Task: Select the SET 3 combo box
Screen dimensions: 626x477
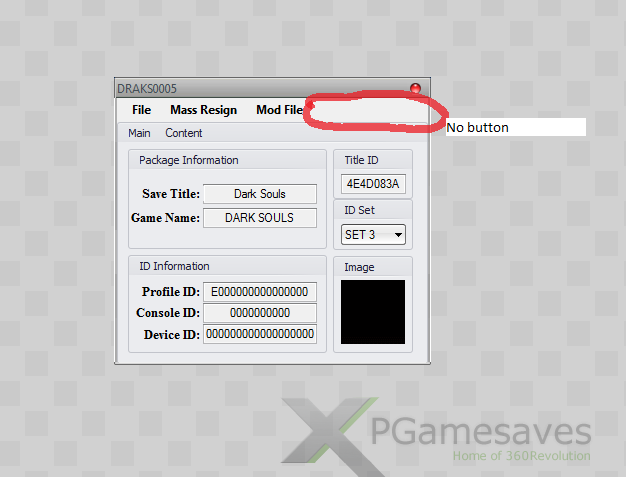Action: click(373, 235)
